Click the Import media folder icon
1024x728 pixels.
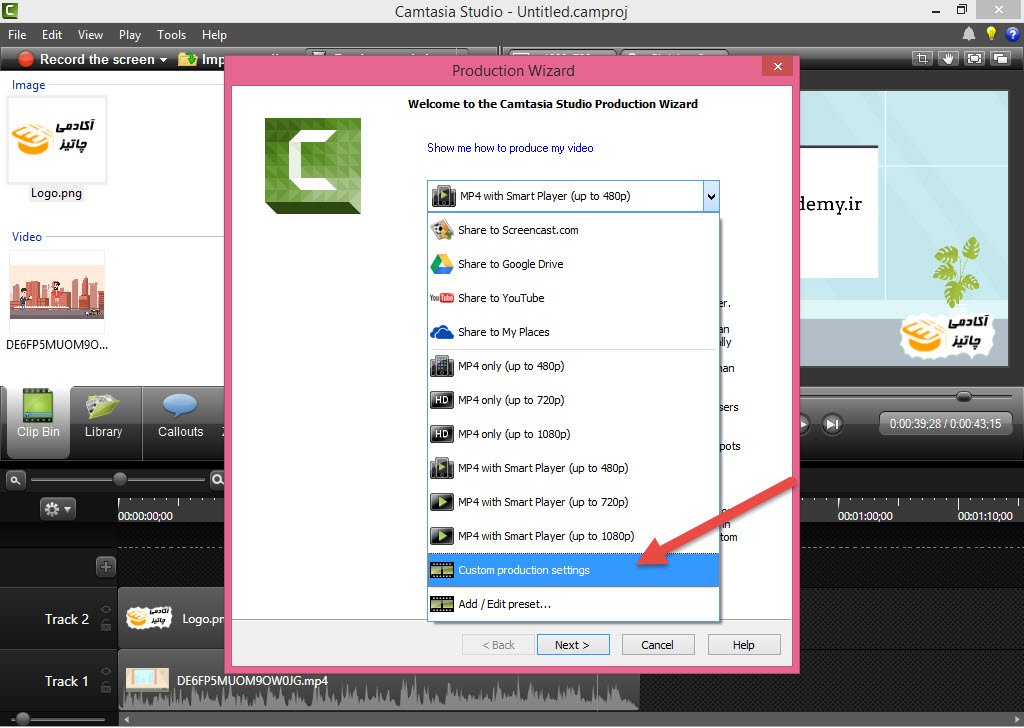pos(188,59)
